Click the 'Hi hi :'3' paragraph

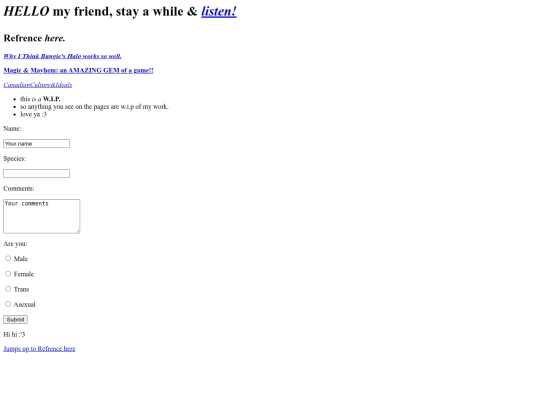point(14,334)
